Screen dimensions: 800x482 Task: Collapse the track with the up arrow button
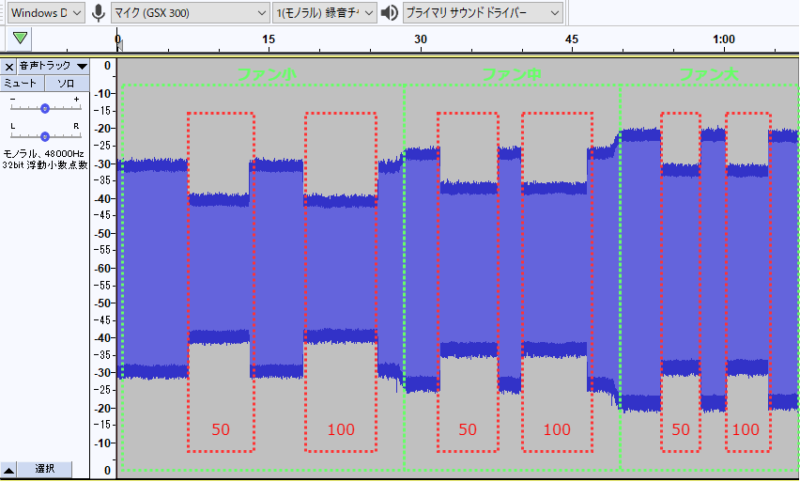9,470
